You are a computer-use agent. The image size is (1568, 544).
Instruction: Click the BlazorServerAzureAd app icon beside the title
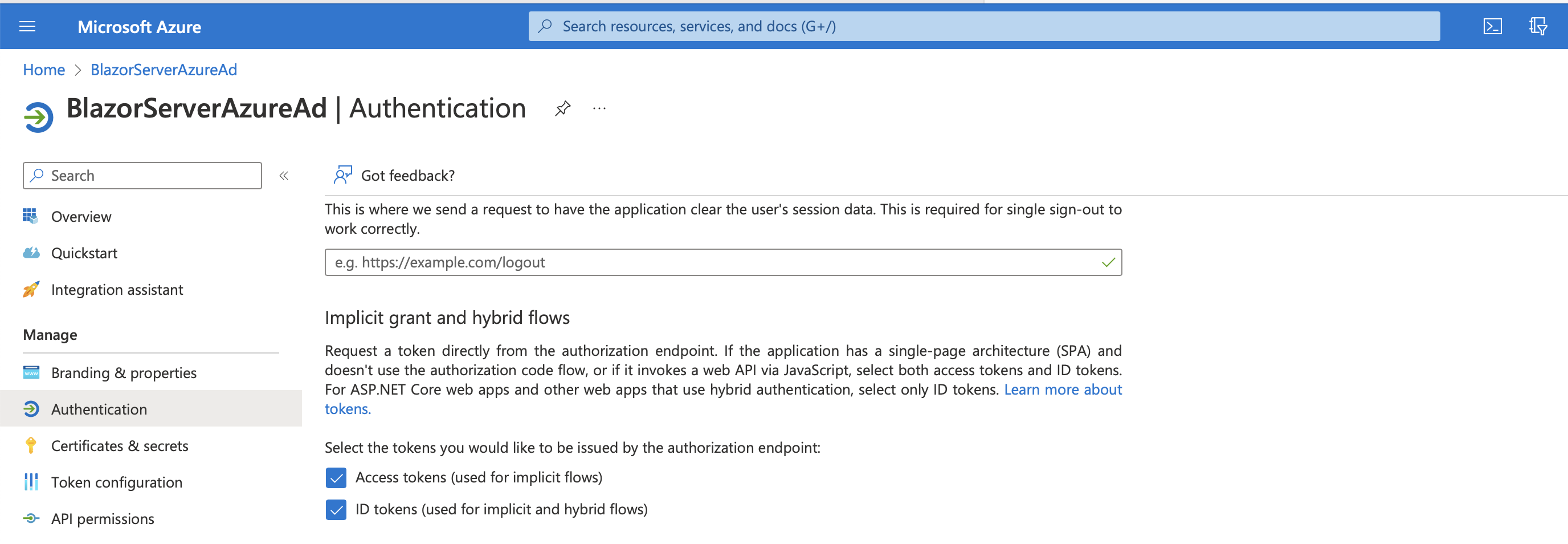38,116
